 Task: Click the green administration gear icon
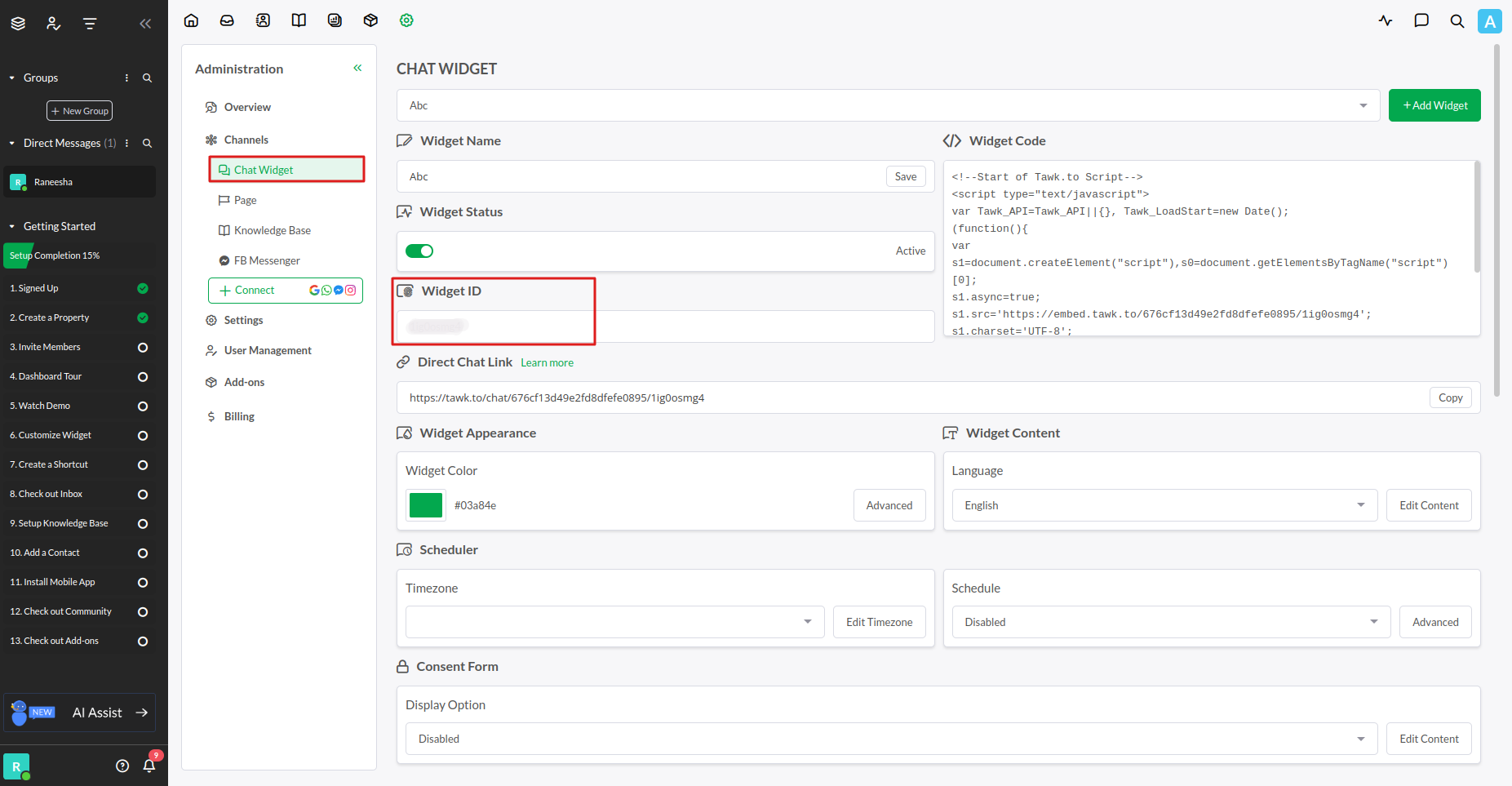click(x=406, y=20)
